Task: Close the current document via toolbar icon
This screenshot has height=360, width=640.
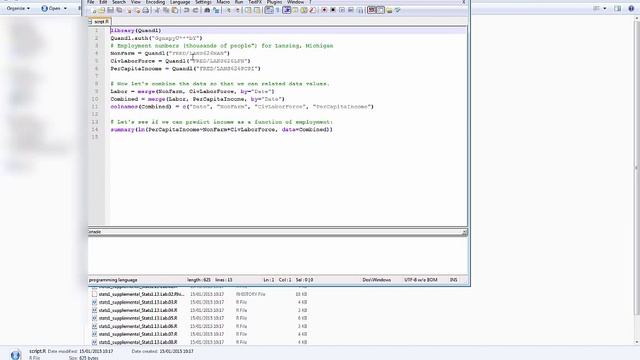Action: [129, 10]
